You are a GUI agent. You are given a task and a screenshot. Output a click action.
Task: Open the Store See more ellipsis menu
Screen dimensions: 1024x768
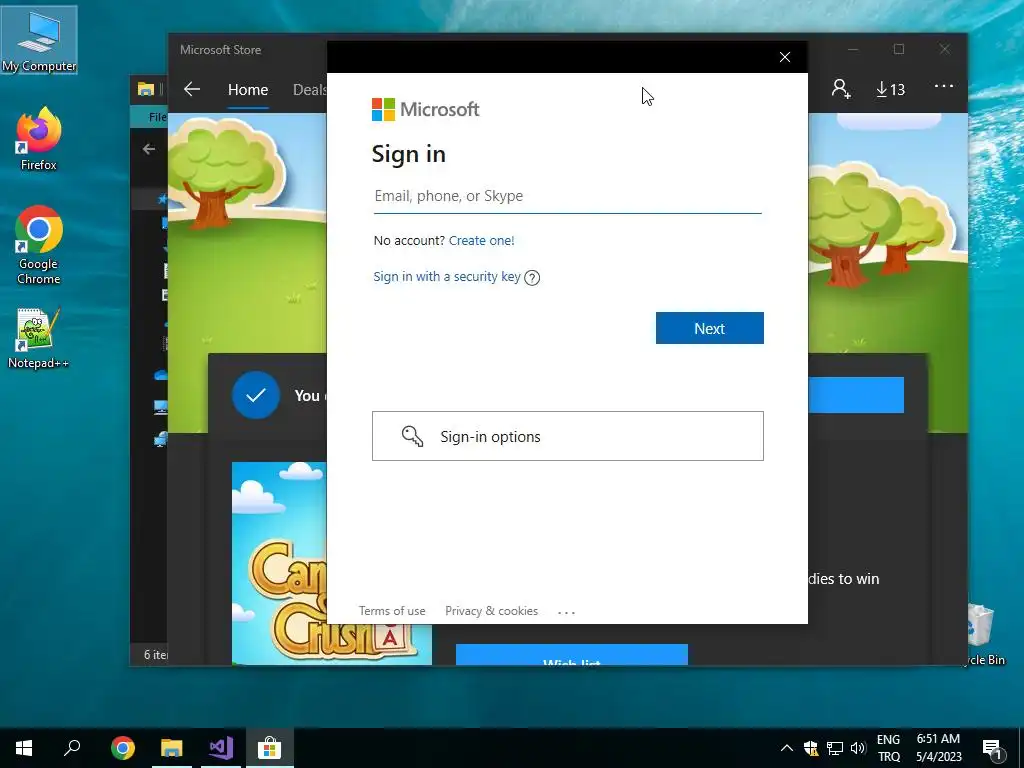944,86
